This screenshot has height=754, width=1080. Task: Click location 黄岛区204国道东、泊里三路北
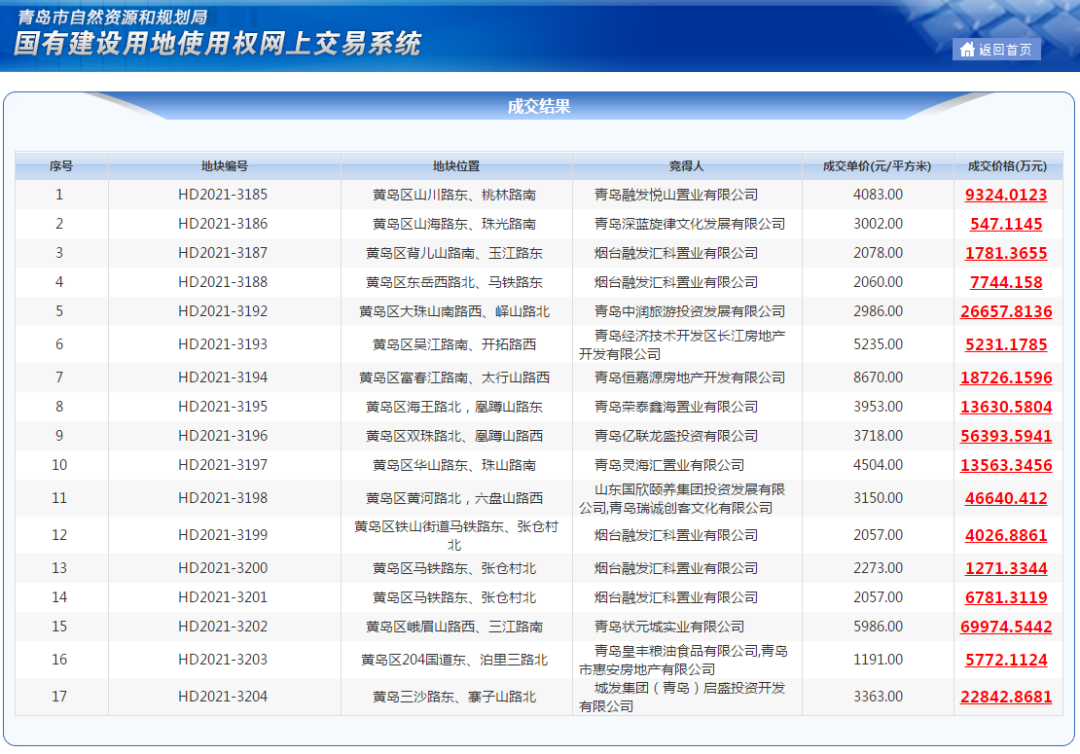(455, 660)
